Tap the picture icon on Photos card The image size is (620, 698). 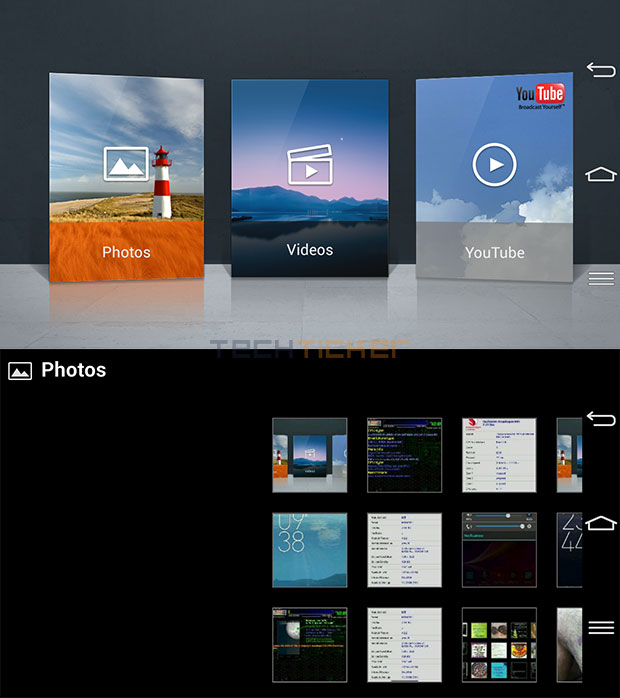pyautogui.click(x=126, y=164)
